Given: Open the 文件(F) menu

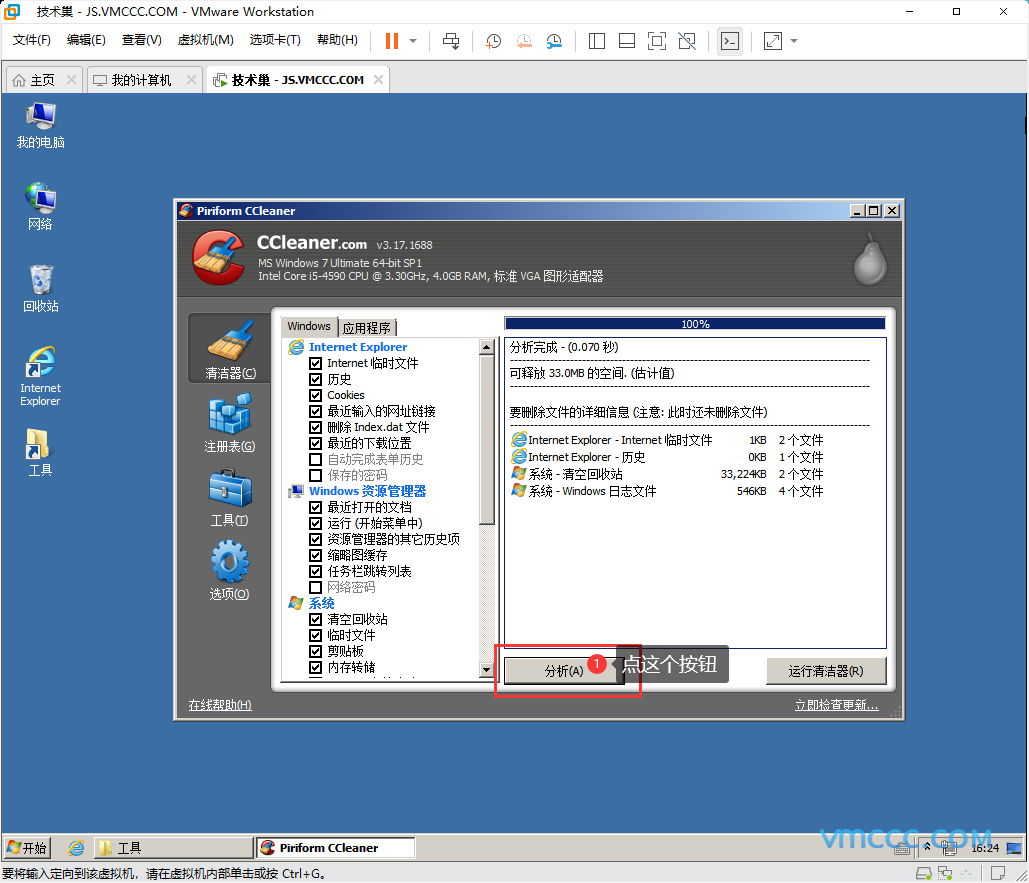Looking at the screenshot, I should click(32, 40).
